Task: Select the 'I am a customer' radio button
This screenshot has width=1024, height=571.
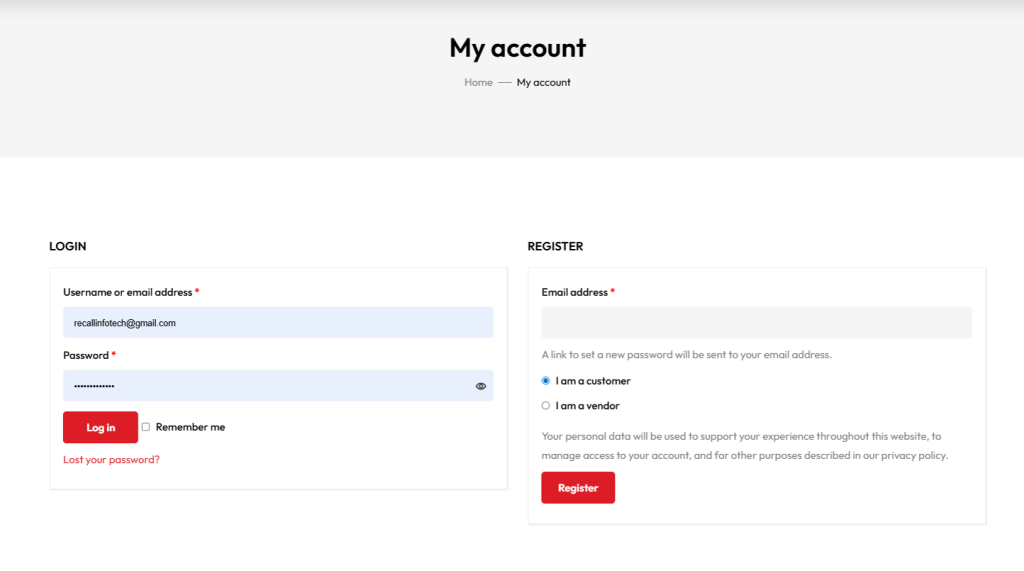Action: click(x=546, y=381)
